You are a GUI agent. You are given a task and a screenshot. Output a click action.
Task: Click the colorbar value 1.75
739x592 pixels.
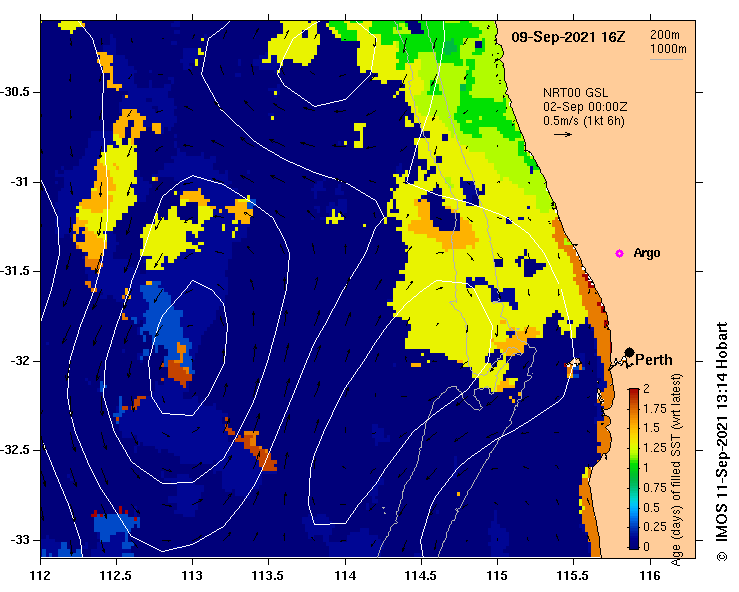pos(655,409)
